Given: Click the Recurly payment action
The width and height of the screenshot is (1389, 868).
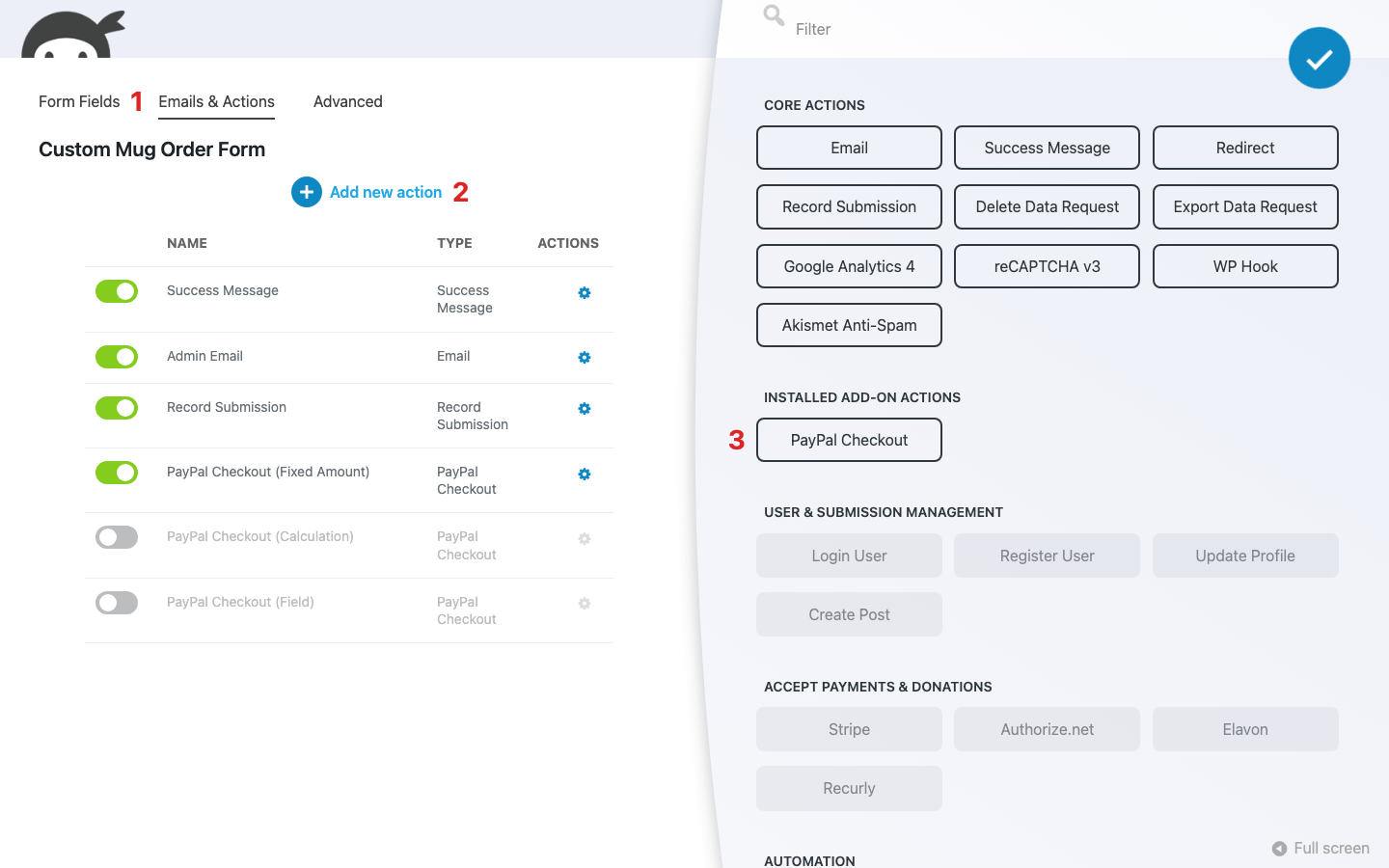Looking at the screenshot, I should [849, 788].
